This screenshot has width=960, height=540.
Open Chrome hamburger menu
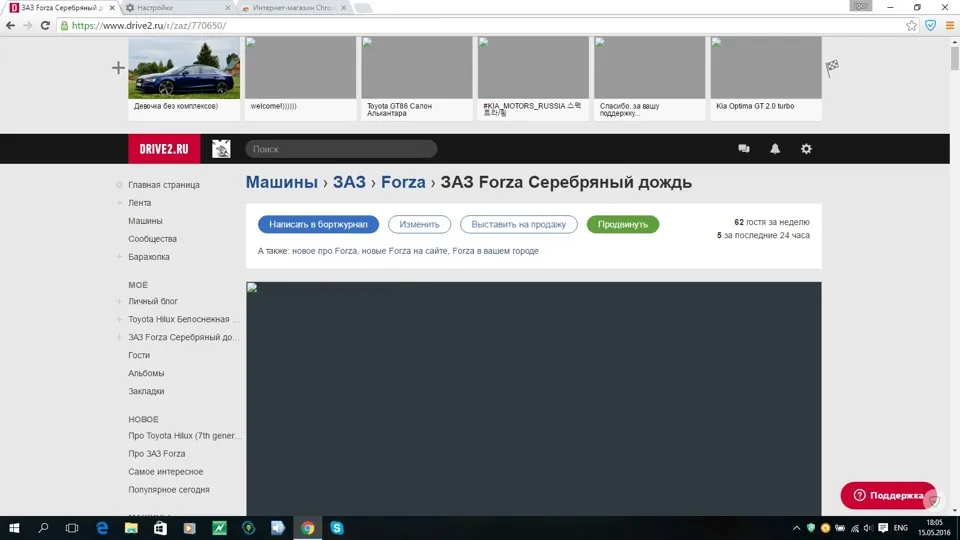click(950, 26)
